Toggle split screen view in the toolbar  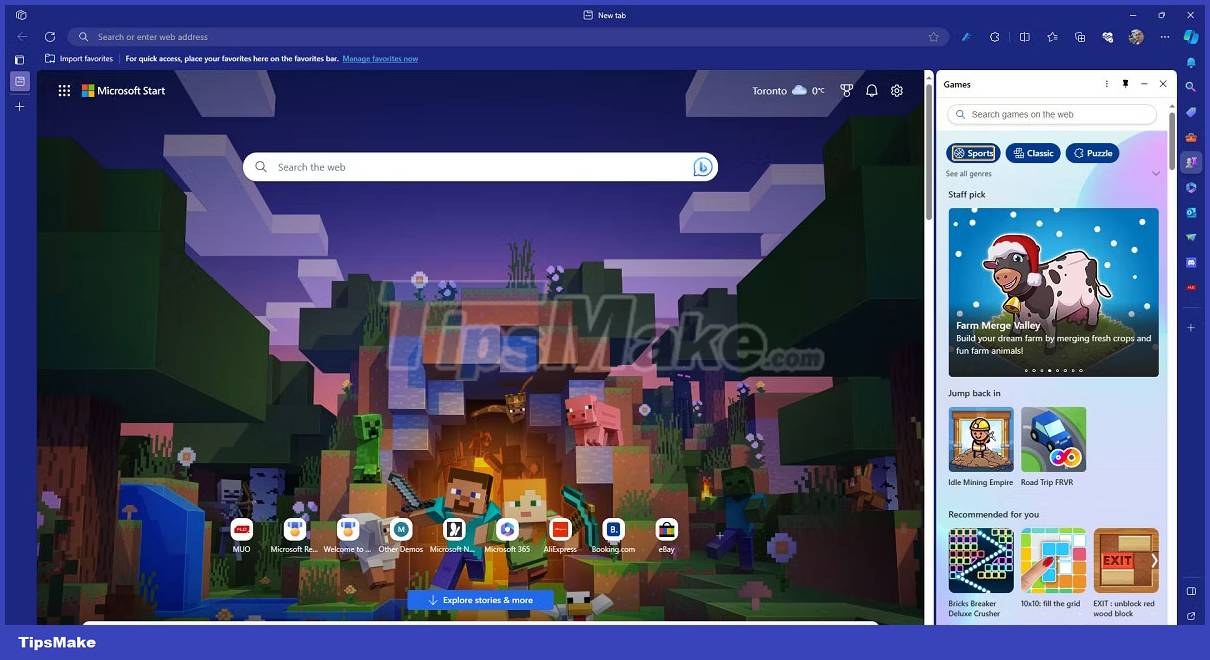pos(1025,36)
